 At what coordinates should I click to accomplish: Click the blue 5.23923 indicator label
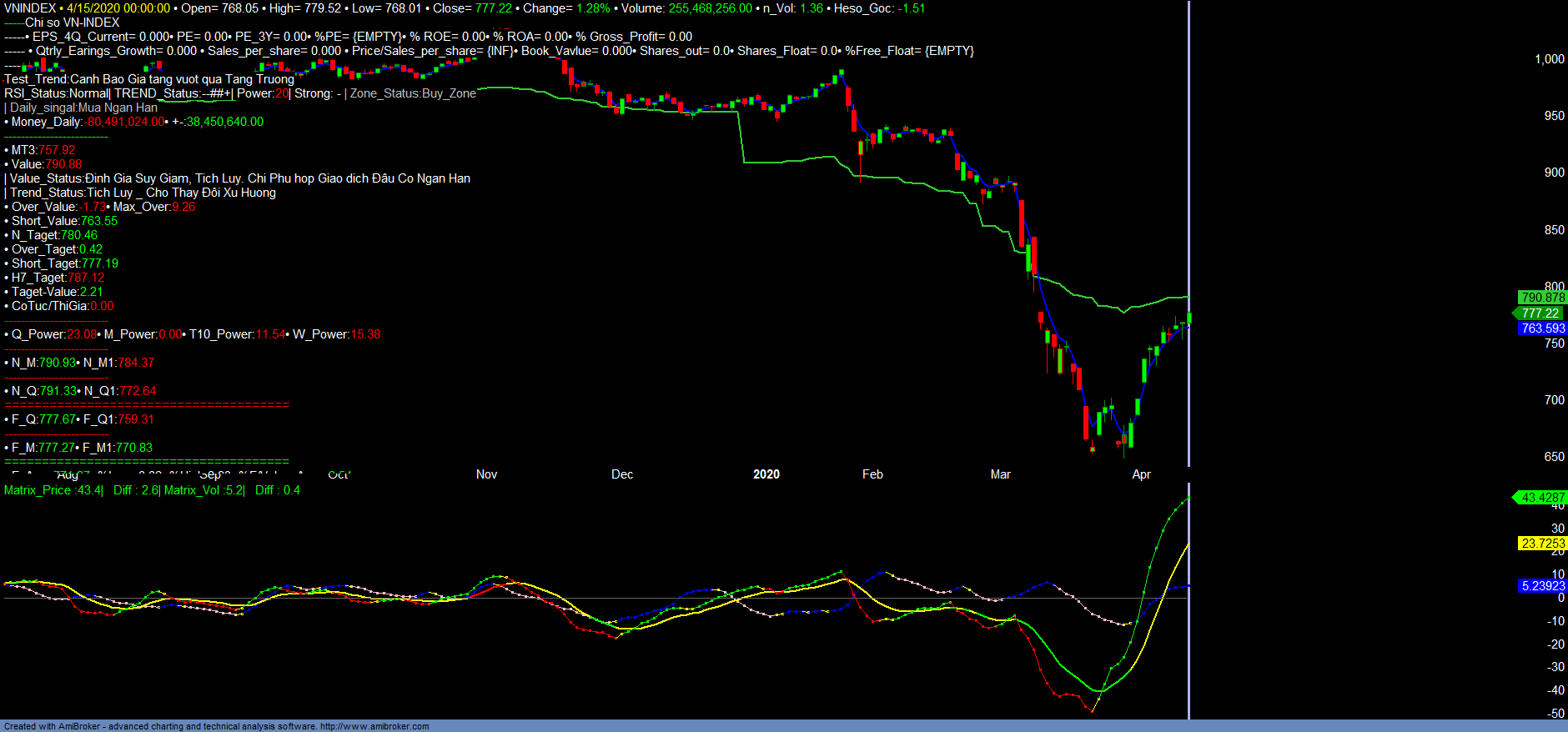tap(1542, 586)
